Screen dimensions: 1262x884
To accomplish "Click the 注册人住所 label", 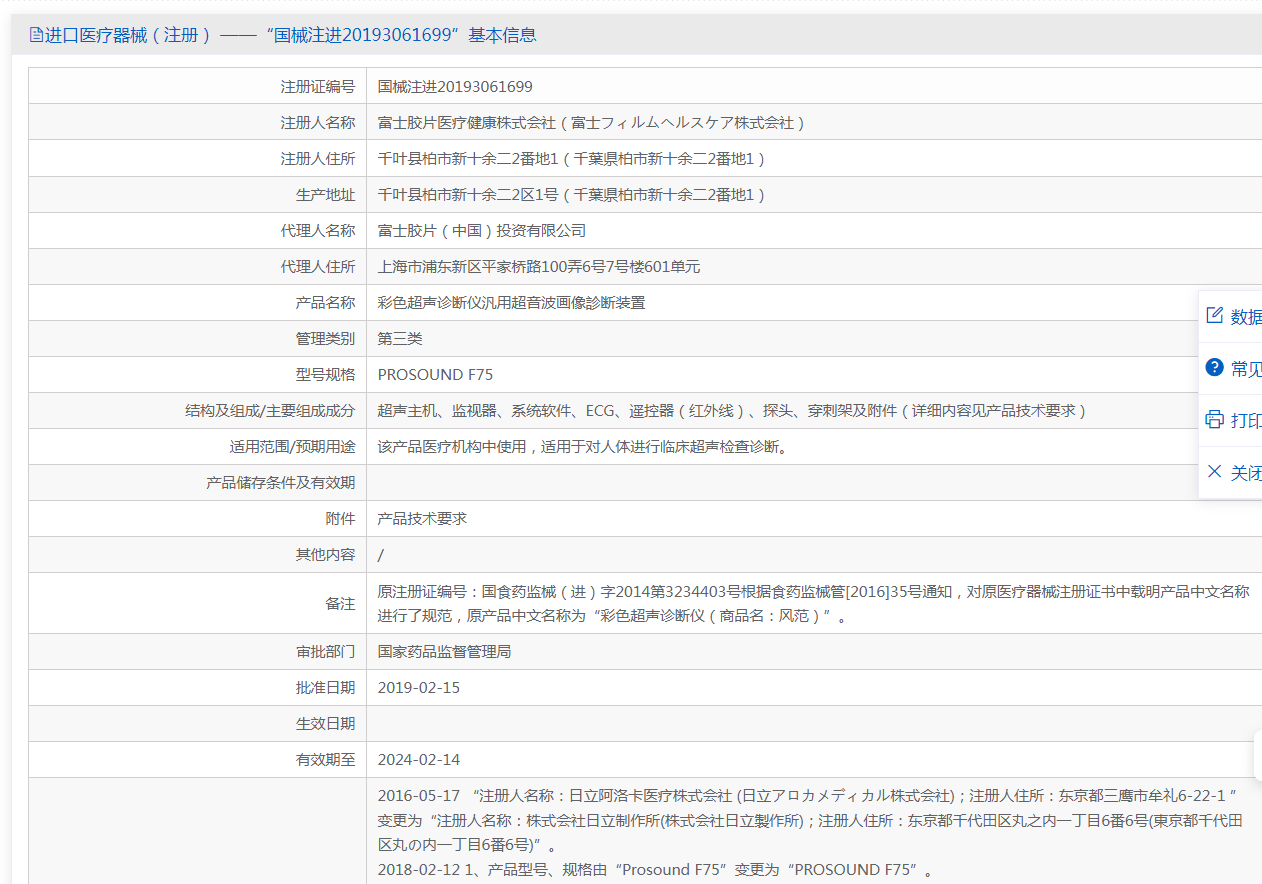I will (x=317, y=159).
